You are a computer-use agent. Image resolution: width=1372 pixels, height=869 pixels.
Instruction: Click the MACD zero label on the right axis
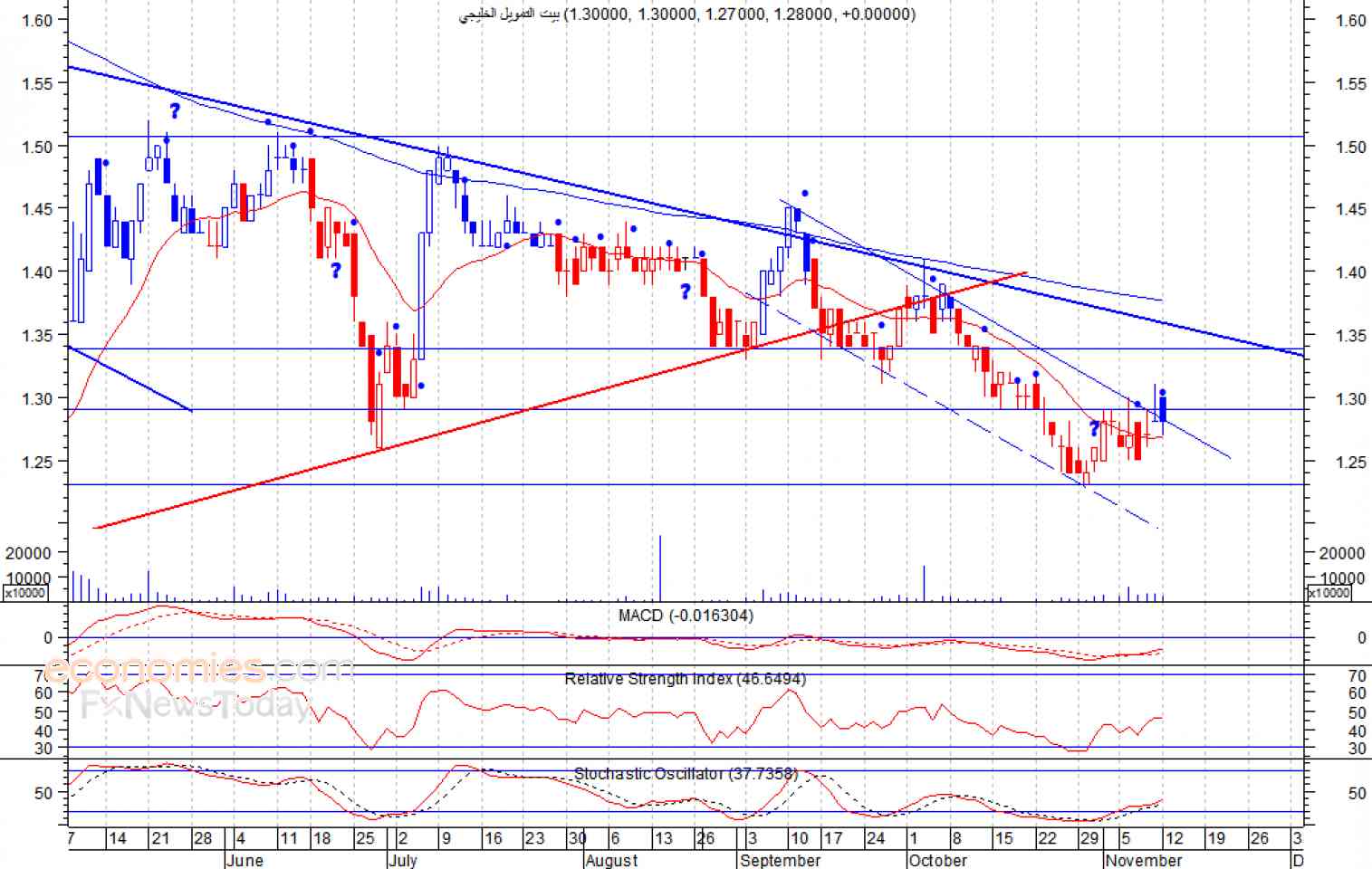tap(1361, 638)
